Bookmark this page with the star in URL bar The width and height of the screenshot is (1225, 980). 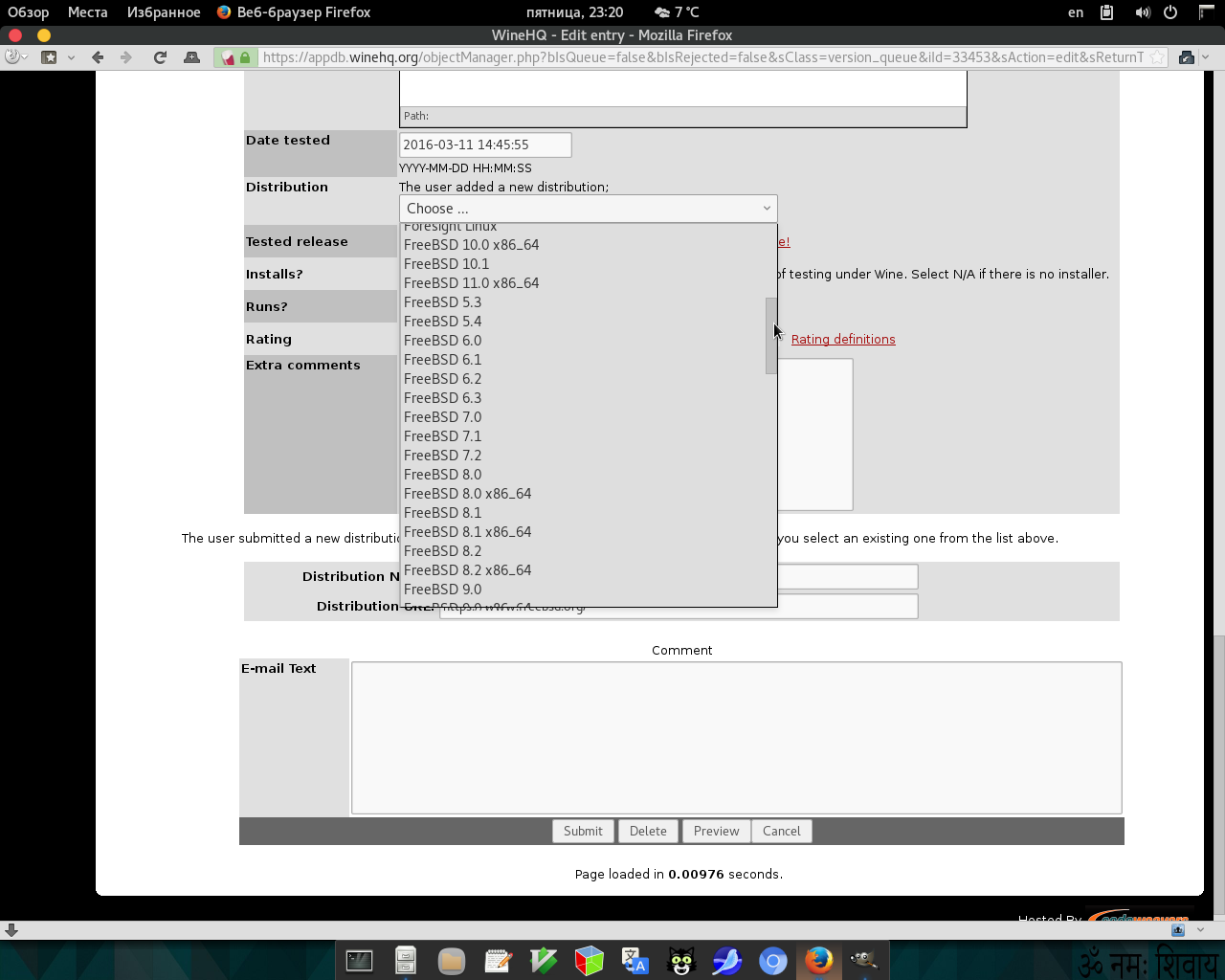coord(1157,57)
